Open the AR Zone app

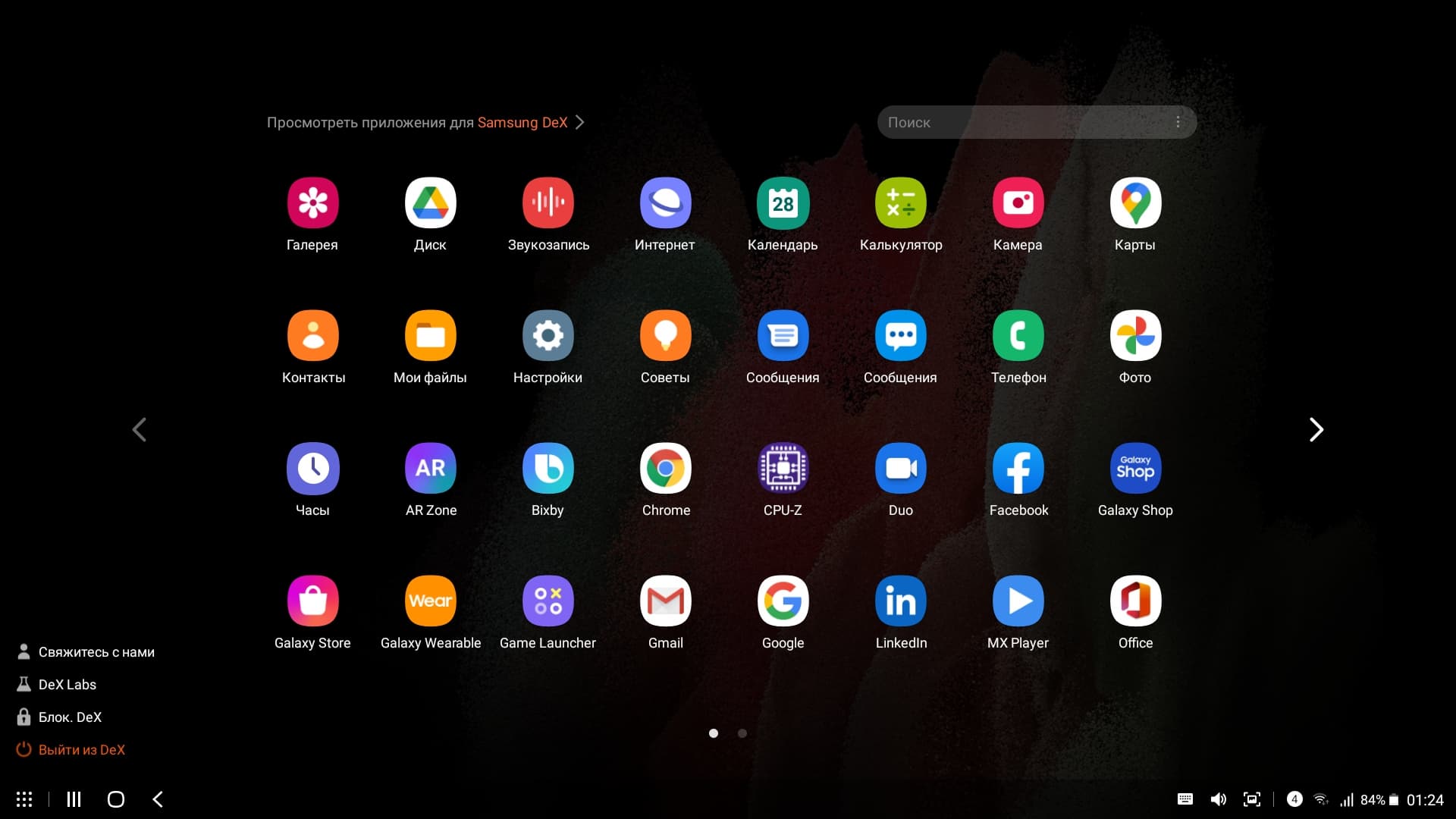(x=430, y=469)
